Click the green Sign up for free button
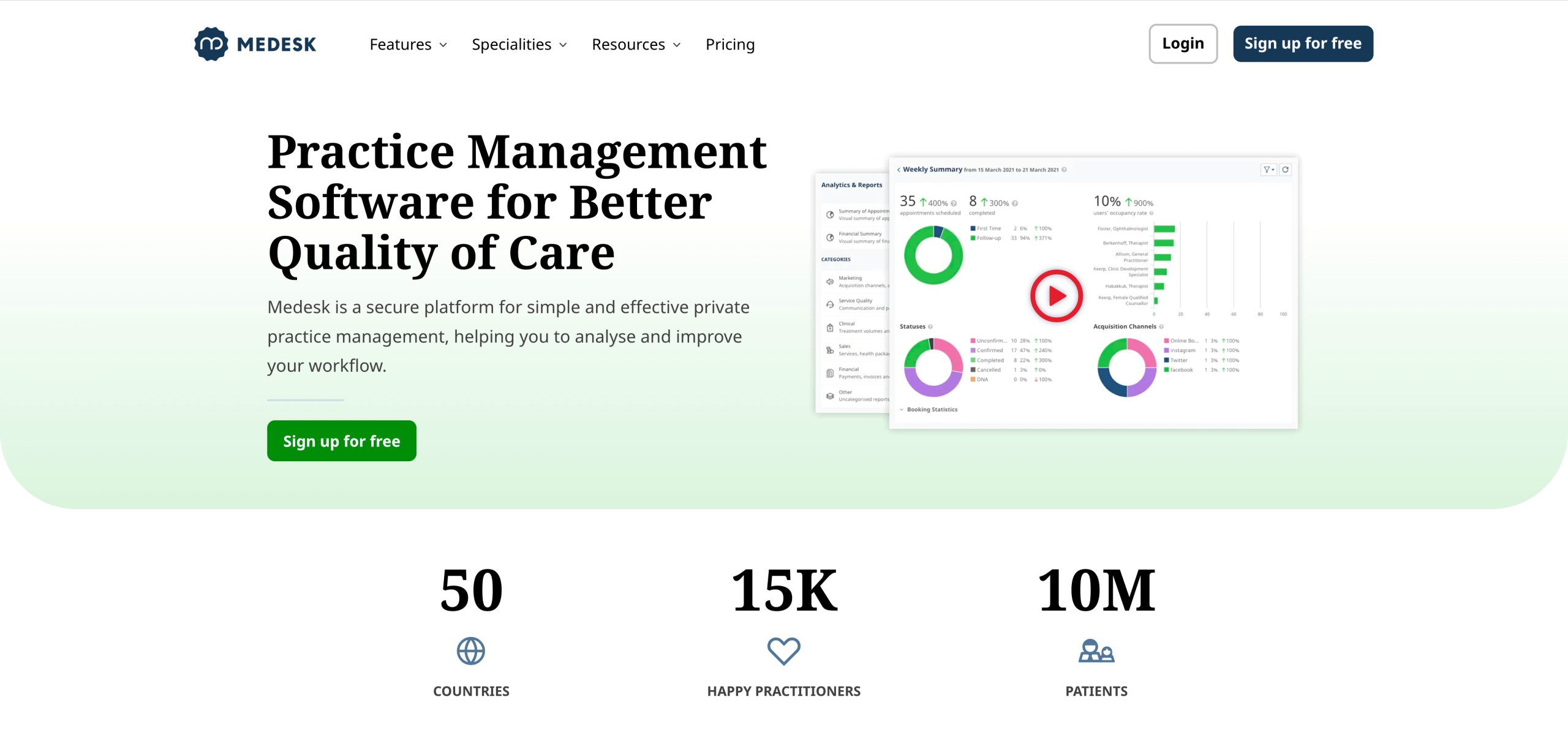The height and width of the screenshot is (735, 1568). 341,440
